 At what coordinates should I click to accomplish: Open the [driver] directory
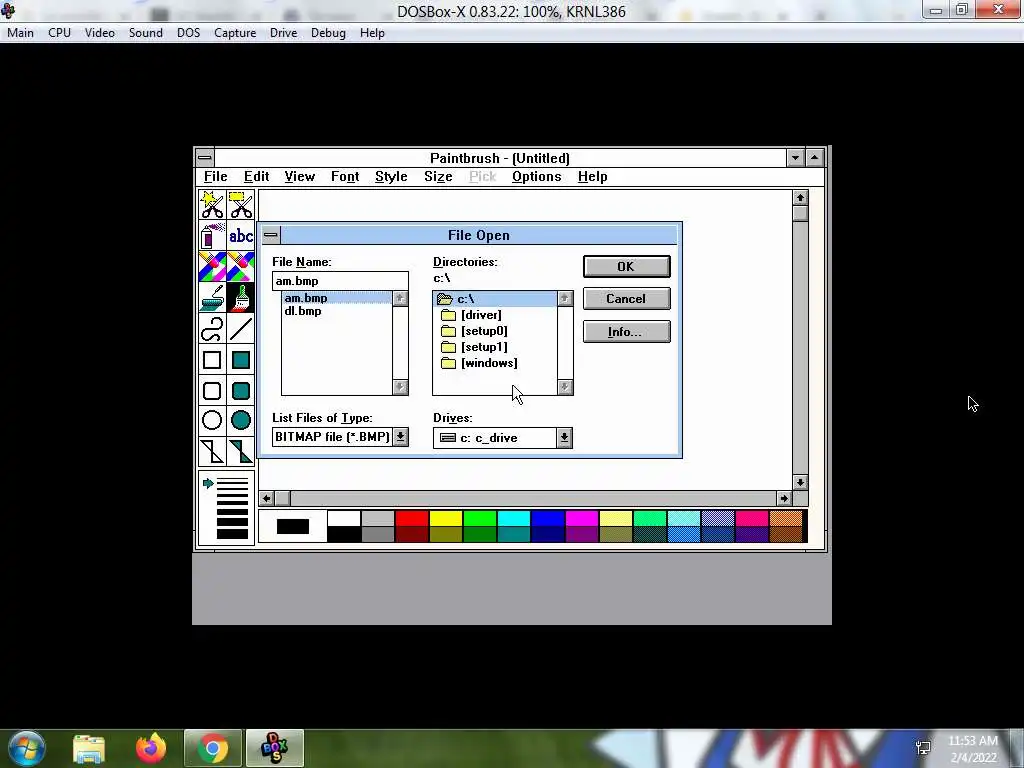point(481,315)
